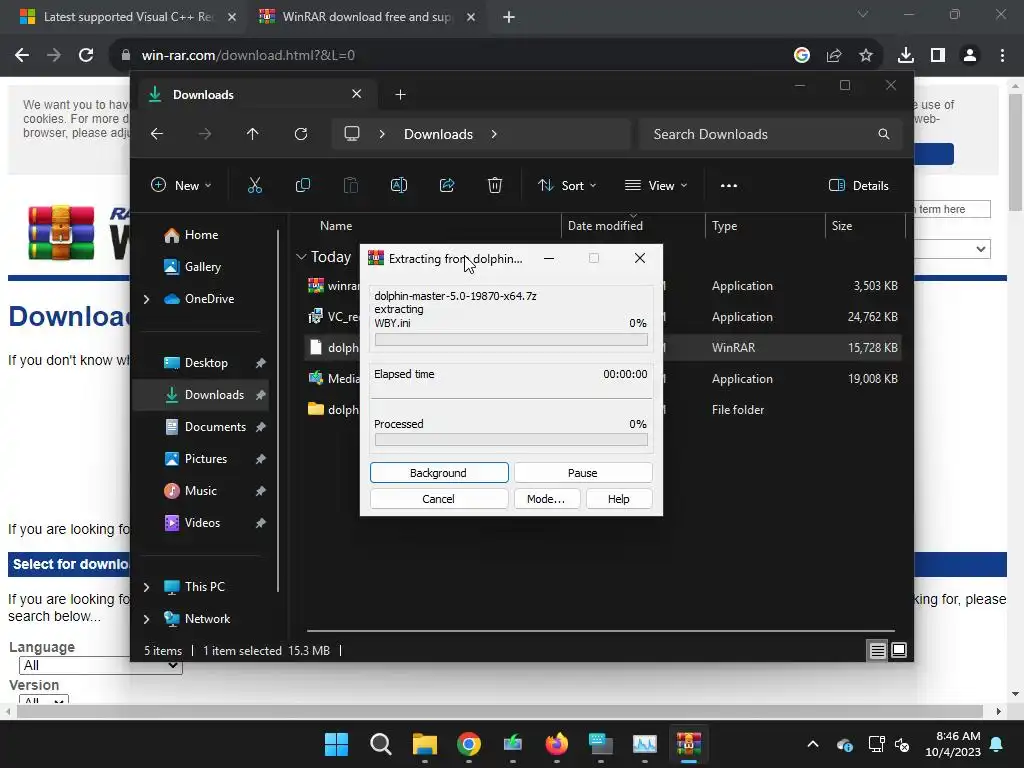Open Chrome side panel icon

pos(938,56)
